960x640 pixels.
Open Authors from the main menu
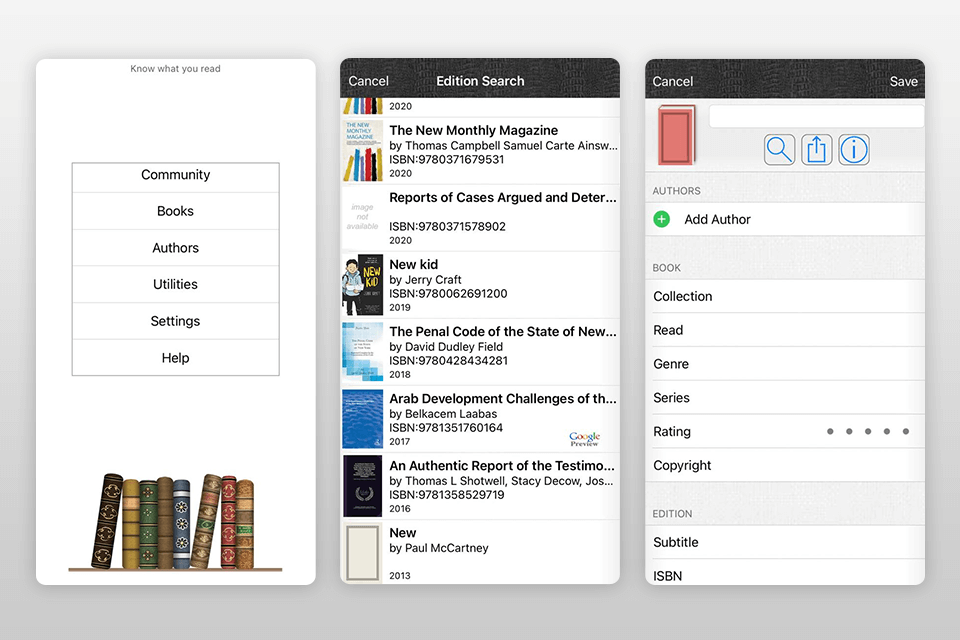(x=176, y=248)
